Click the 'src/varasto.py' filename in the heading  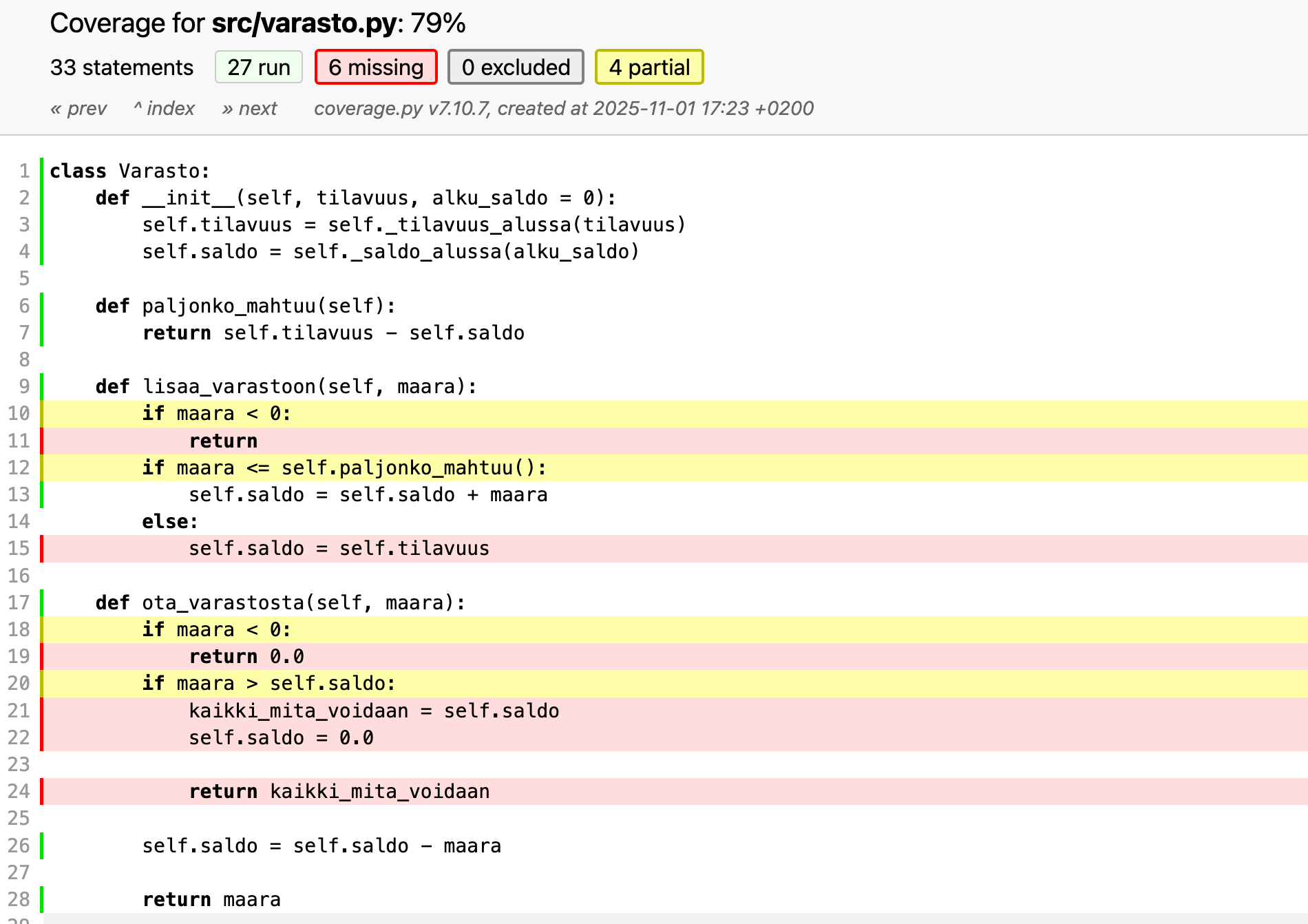pyautogui.click(x=304, y=24)
